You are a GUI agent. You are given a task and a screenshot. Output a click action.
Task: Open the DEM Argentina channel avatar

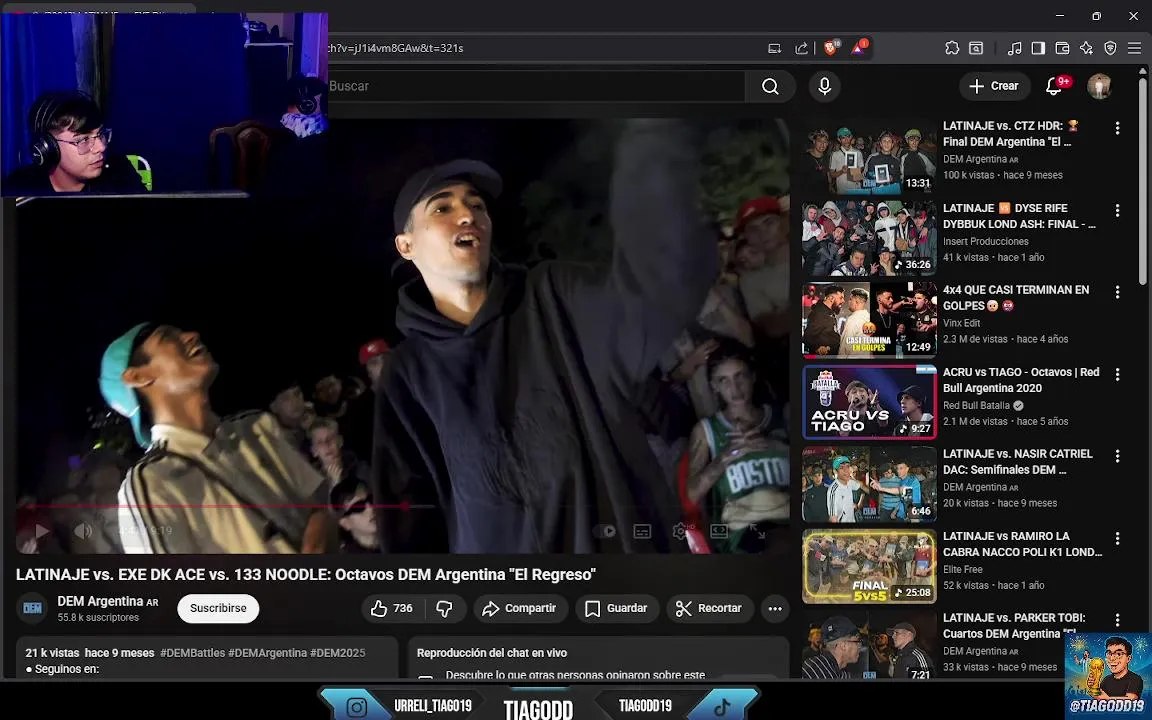click(32, 608)
